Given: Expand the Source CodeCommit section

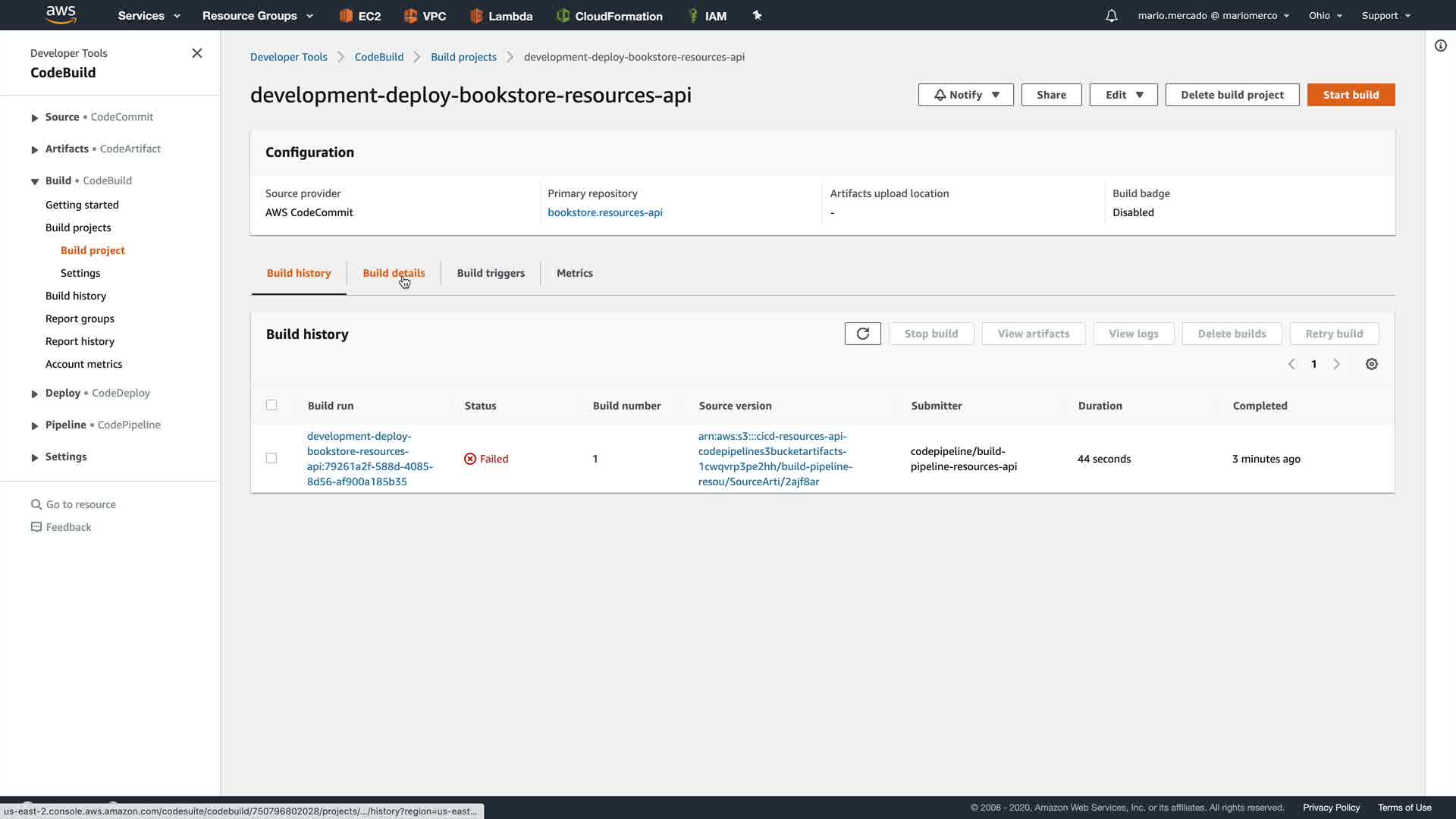Looking at the screenshot, I should [x=35, y=118].
